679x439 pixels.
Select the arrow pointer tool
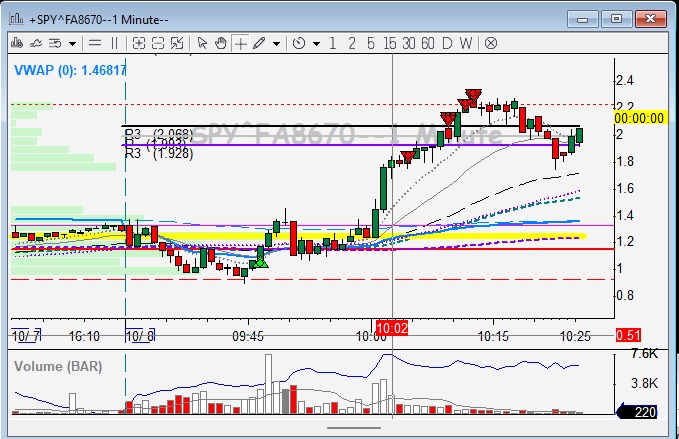[202, 43]
